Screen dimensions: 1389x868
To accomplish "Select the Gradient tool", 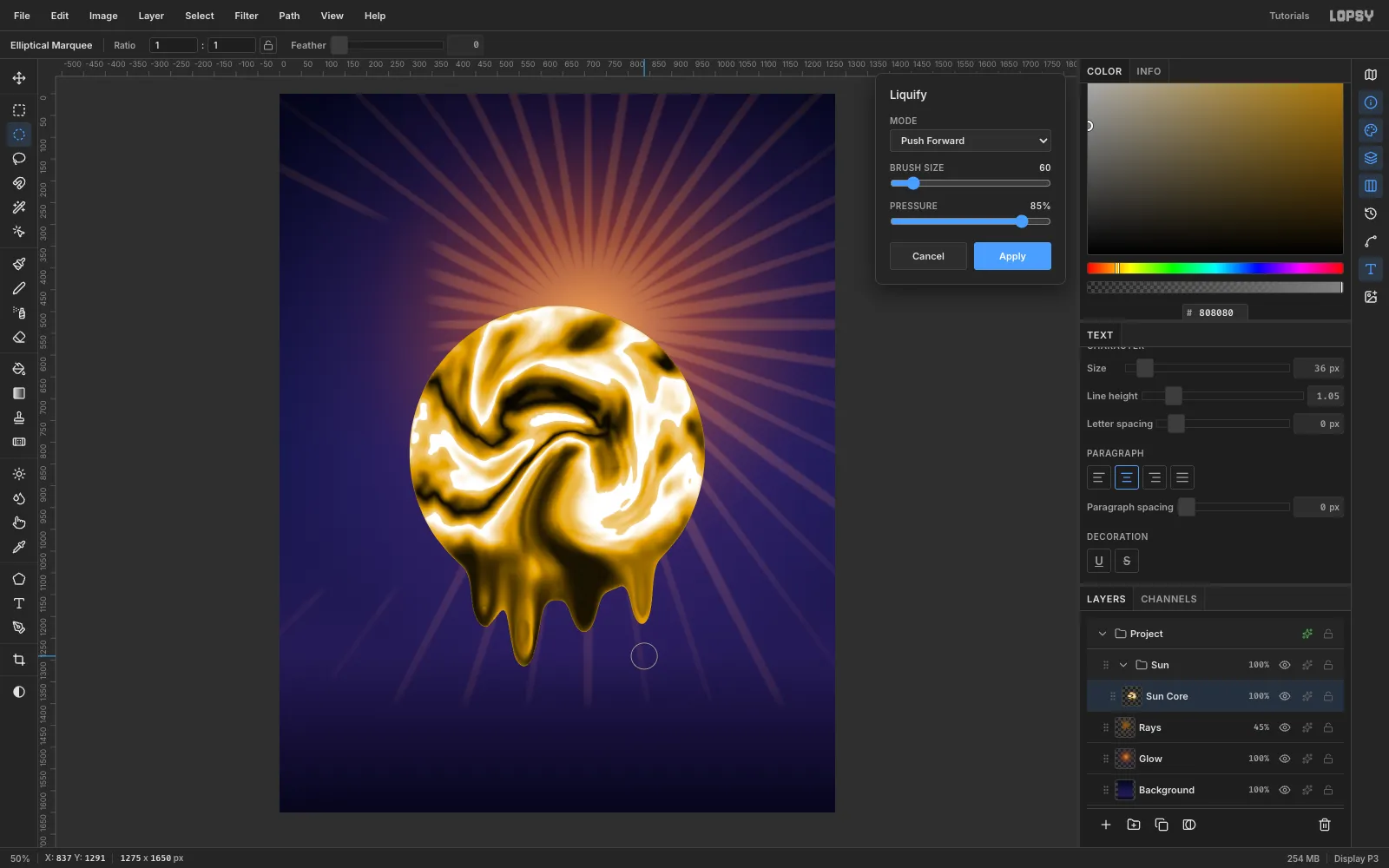I will coord(19,393).
